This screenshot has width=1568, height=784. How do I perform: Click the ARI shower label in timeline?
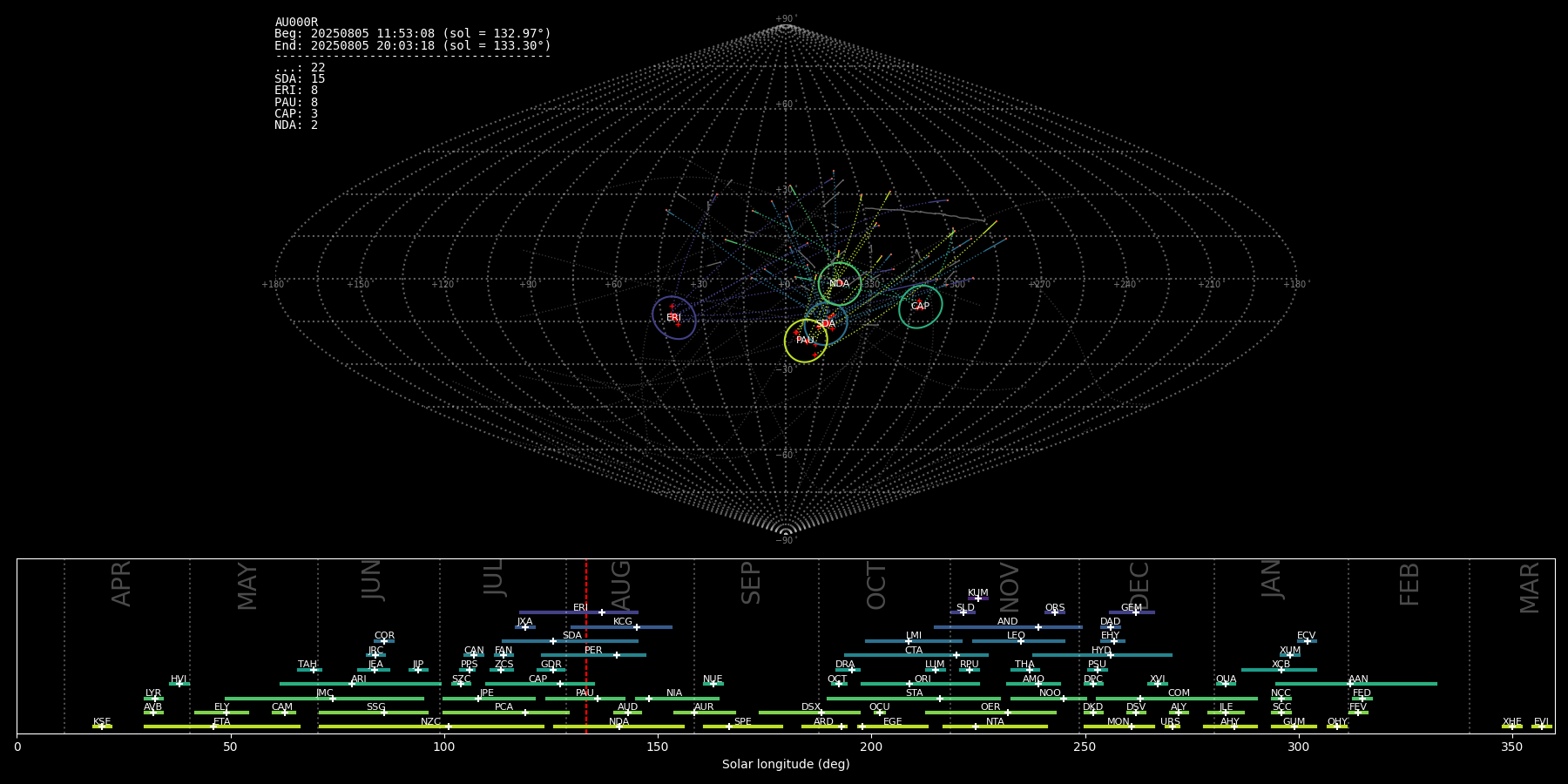359,679
